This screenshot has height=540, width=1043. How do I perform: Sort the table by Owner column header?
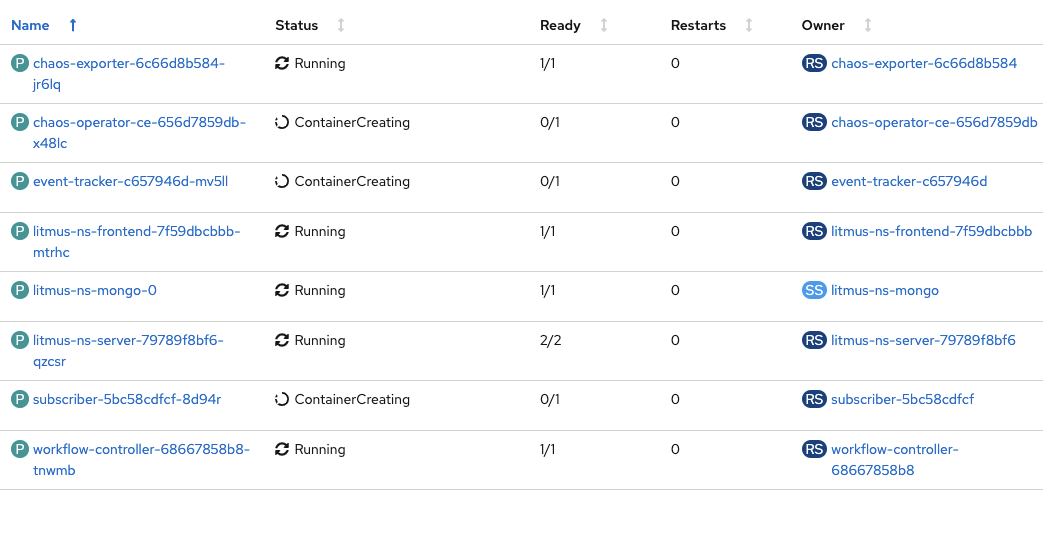click(x=823, y=25)
